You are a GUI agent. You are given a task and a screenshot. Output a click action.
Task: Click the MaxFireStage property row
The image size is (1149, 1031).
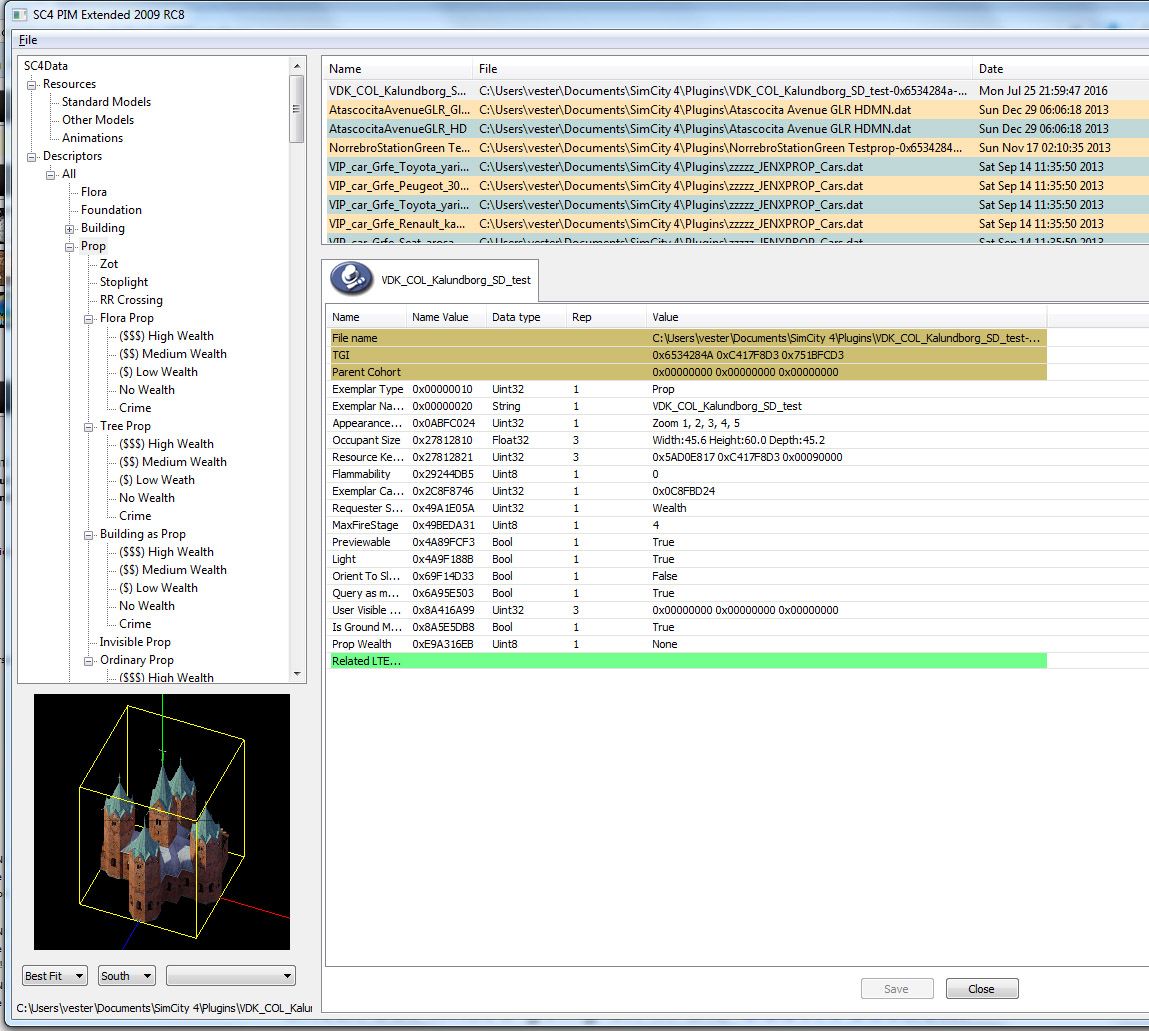click(688, 525)
